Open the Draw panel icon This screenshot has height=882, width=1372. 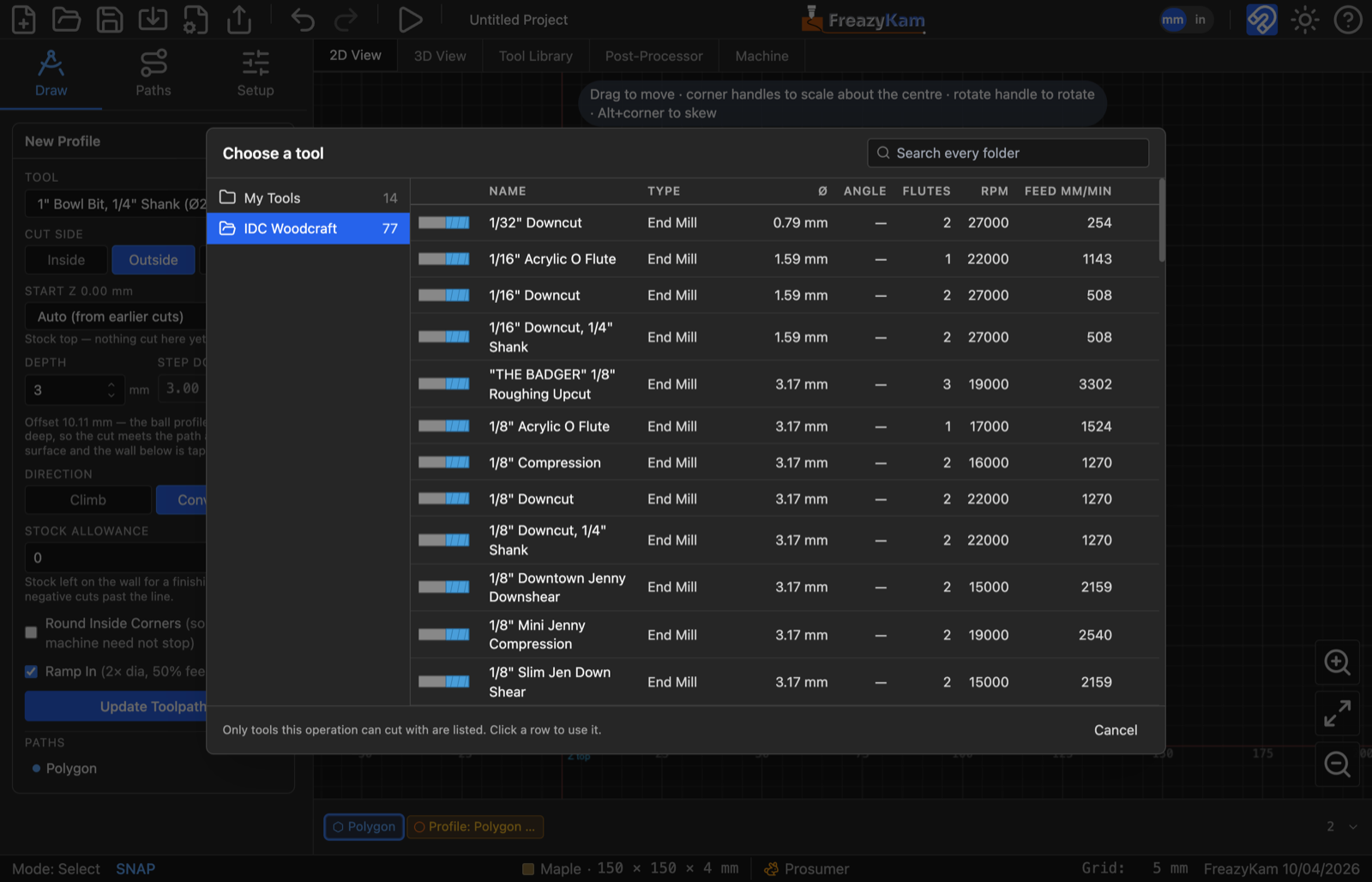coord(51,73)
